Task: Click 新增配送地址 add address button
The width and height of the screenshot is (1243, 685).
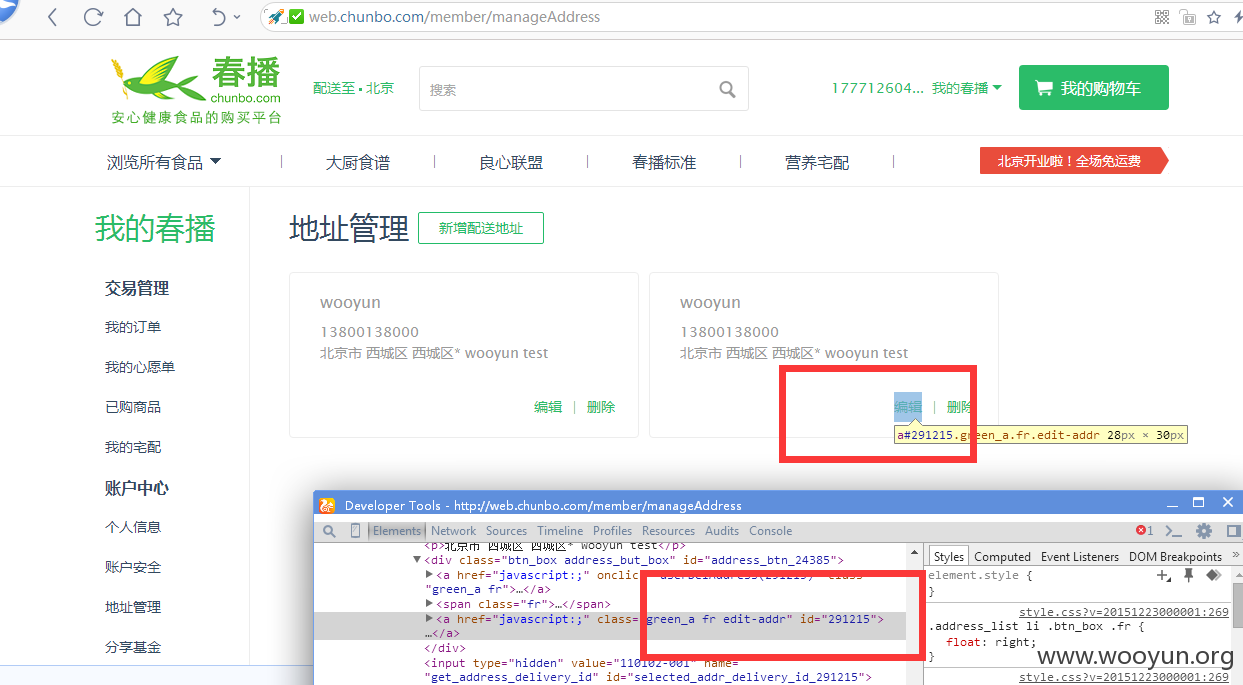Action: pyautogui.click(x=481, y=228)
